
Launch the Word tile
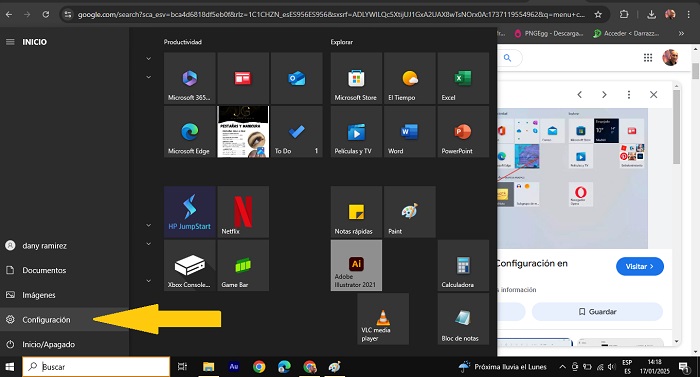tap(410, 132)
